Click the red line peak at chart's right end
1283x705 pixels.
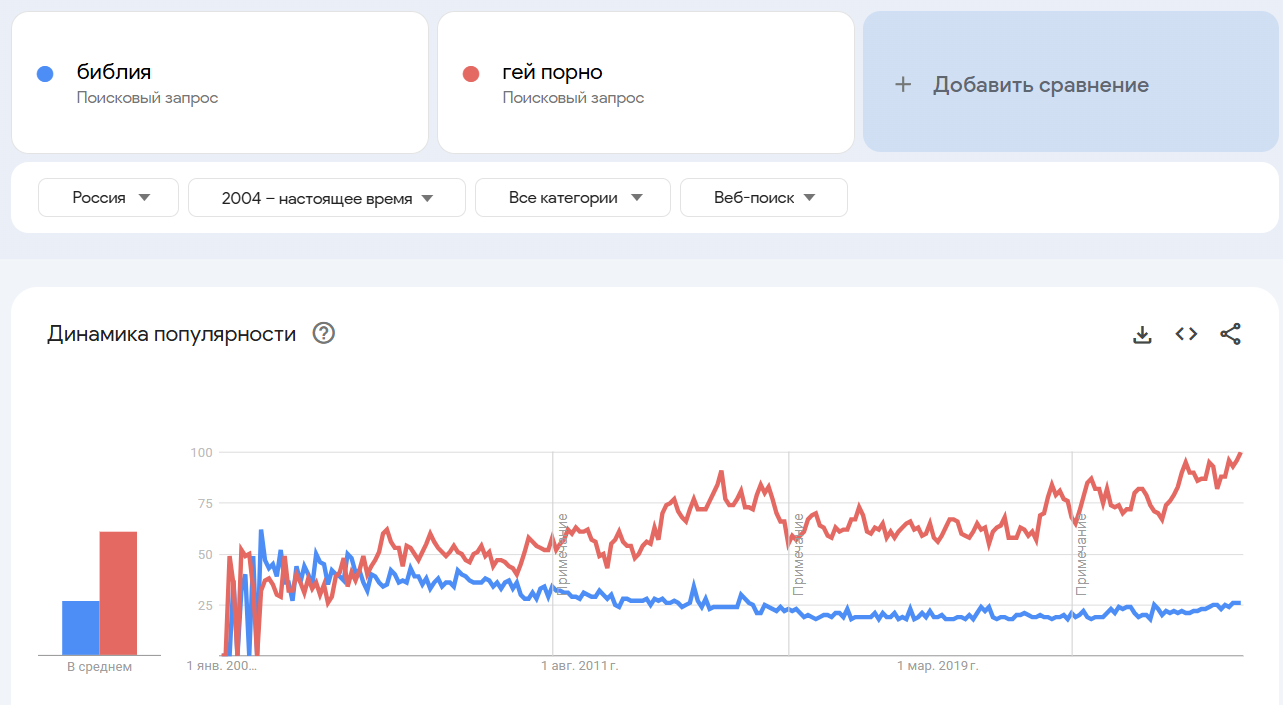pos(1240,454)
